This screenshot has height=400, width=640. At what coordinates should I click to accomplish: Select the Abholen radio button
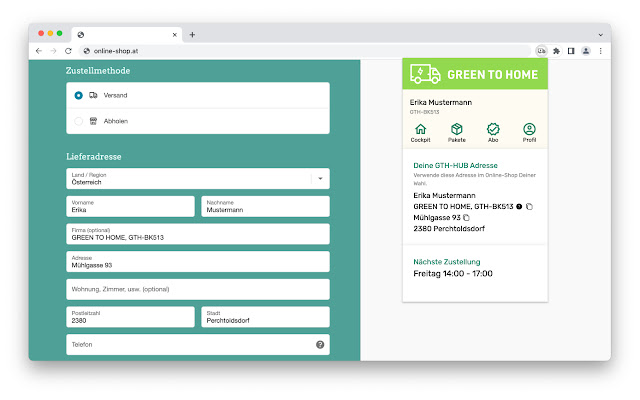coord(78,121)
